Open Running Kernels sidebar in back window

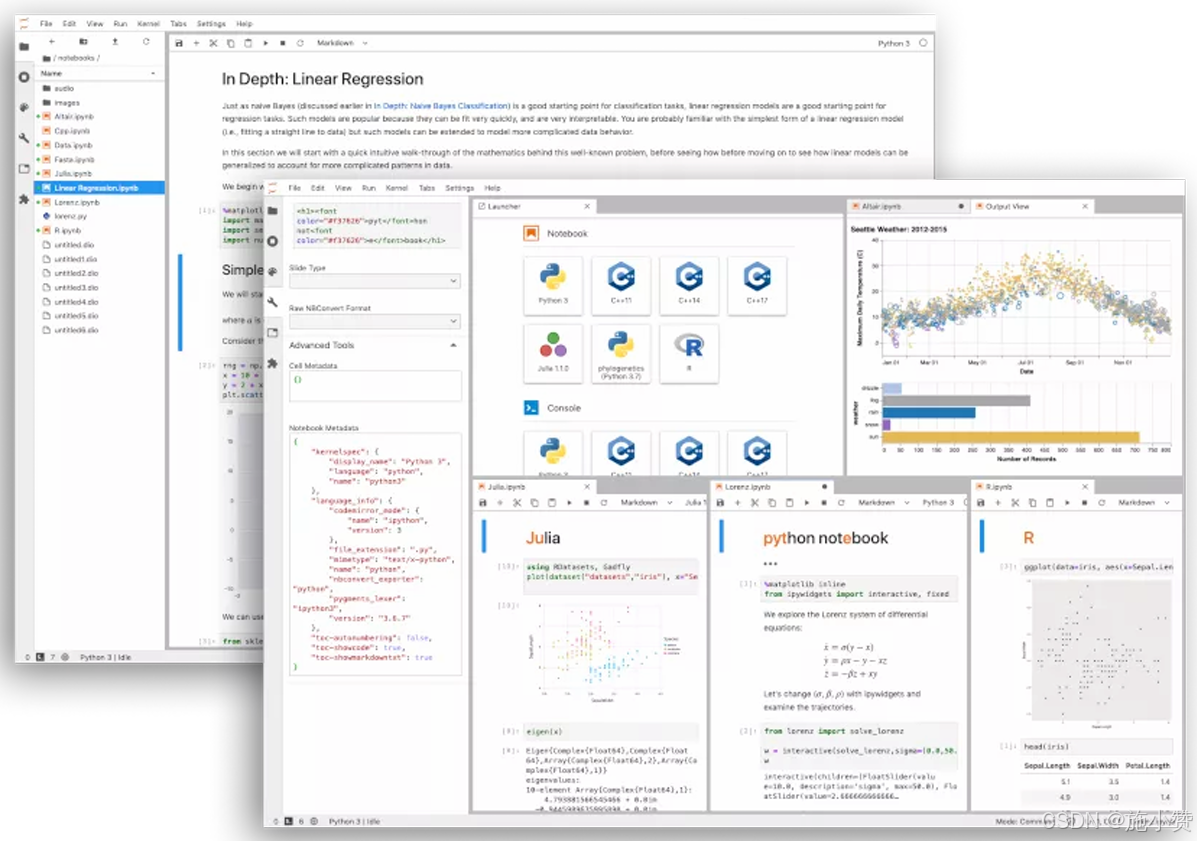[x=24, y=77]
